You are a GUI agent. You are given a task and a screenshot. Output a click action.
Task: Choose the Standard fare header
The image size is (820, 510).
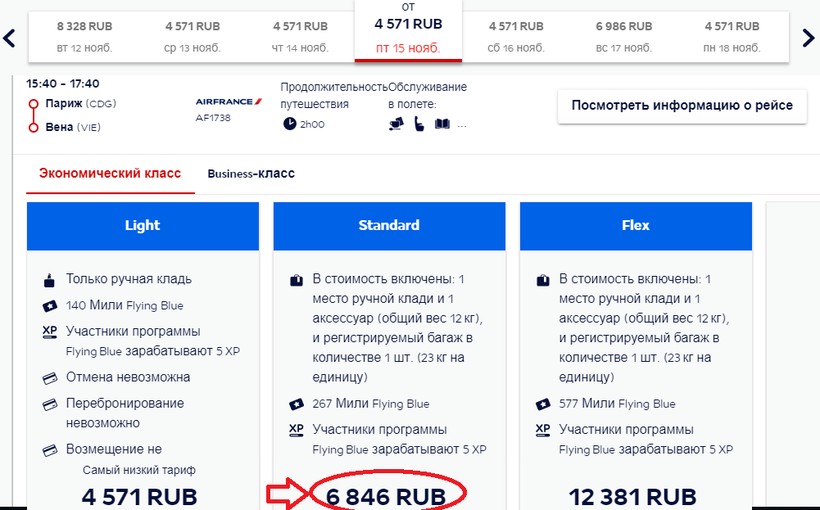(x=389, y=225)
